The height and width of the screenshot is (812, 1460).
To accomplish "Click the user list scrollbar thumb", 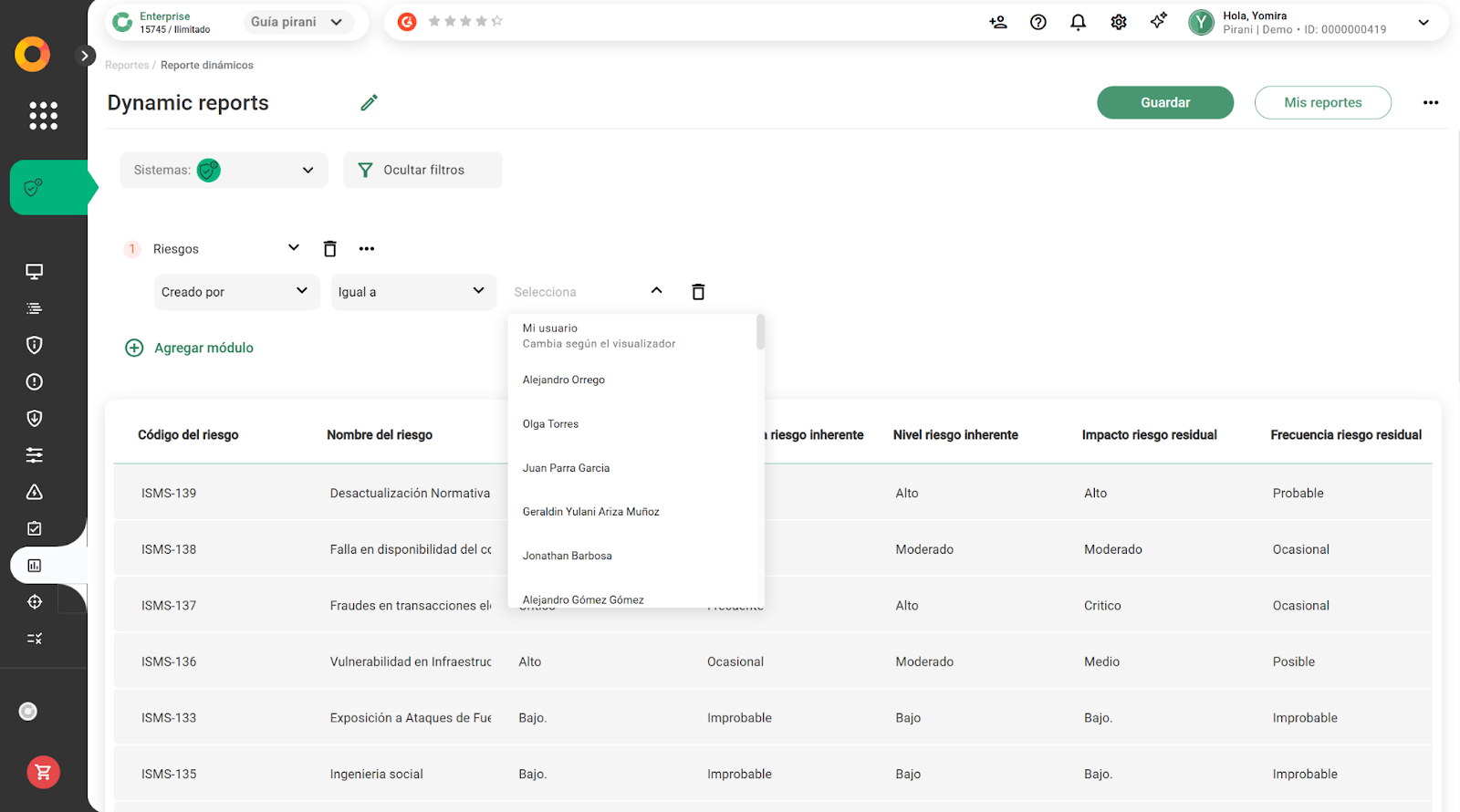I will (760, 332).
